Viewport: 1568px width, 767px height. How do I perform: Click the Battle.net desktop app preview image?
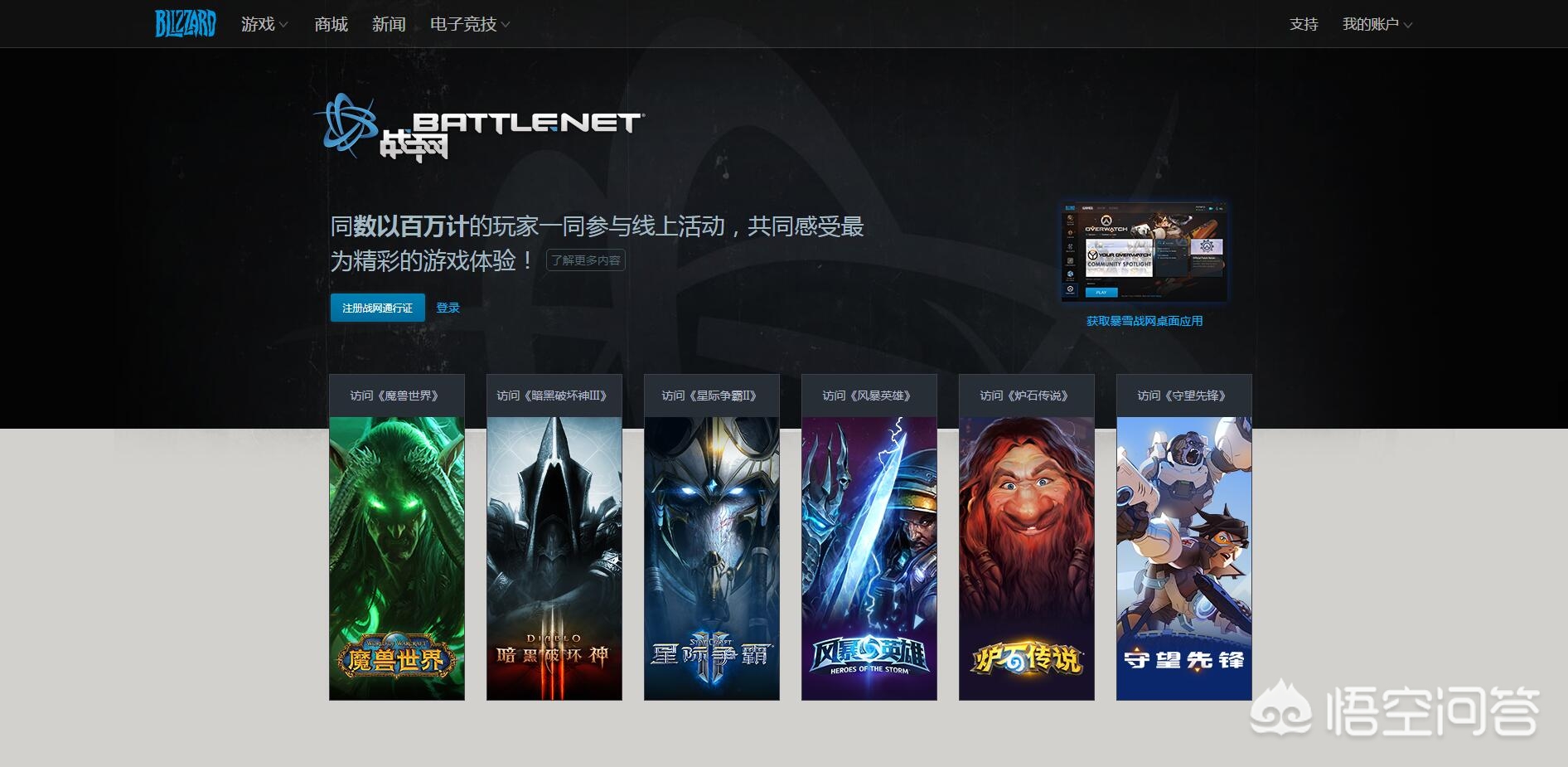point(1144,252)
